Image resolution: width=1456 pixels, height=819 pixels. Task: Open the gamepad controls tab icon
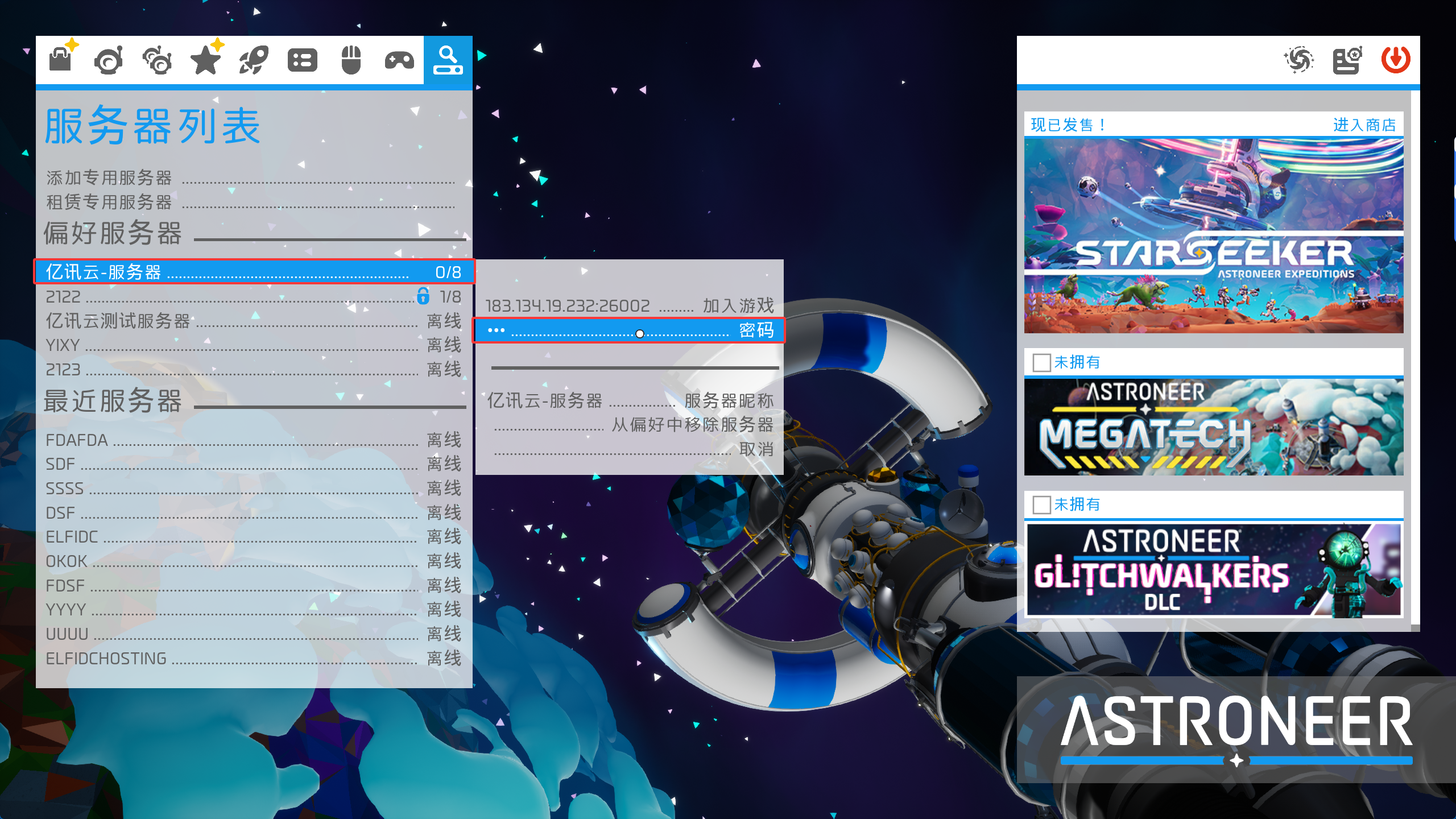(x=399, y=60)
